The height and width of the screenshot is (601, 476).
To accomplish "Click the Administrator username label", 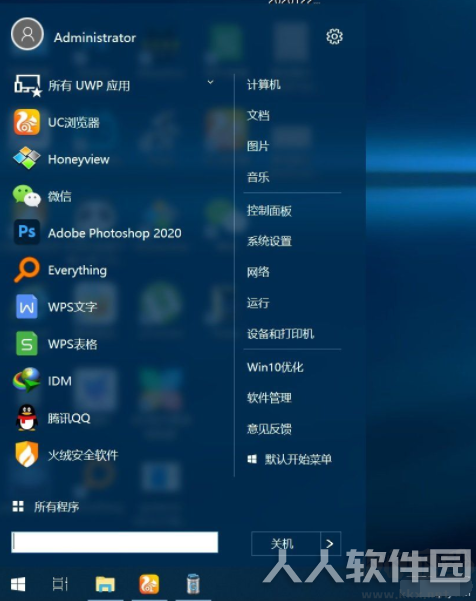I will [95, 38].
